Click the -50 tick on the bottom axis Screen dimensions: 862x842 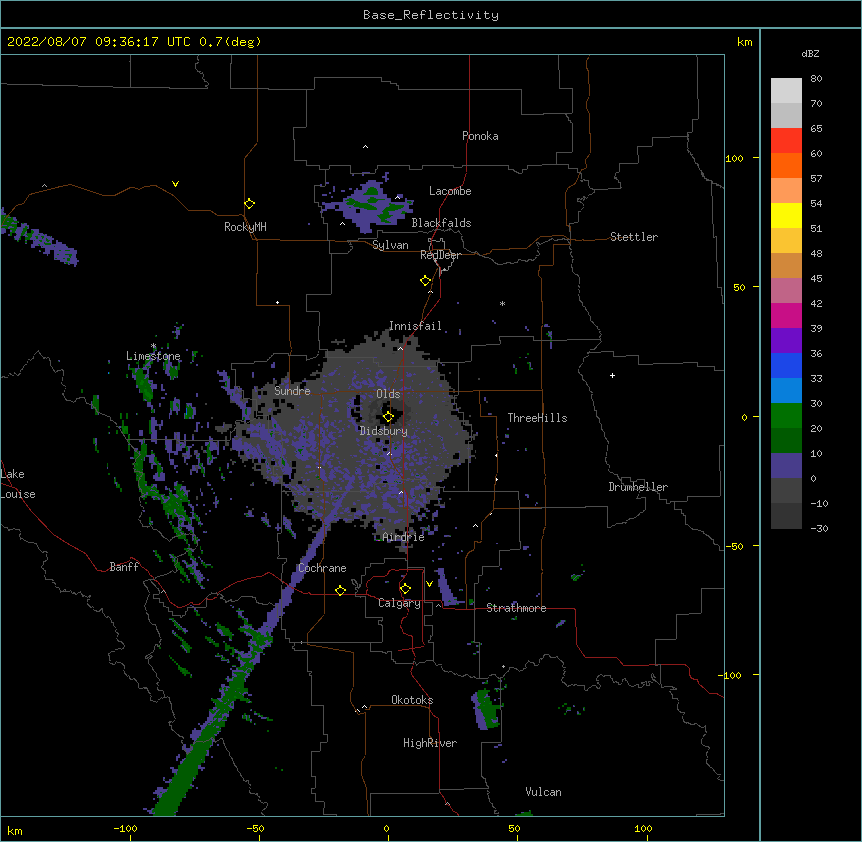tap(255, 828)
